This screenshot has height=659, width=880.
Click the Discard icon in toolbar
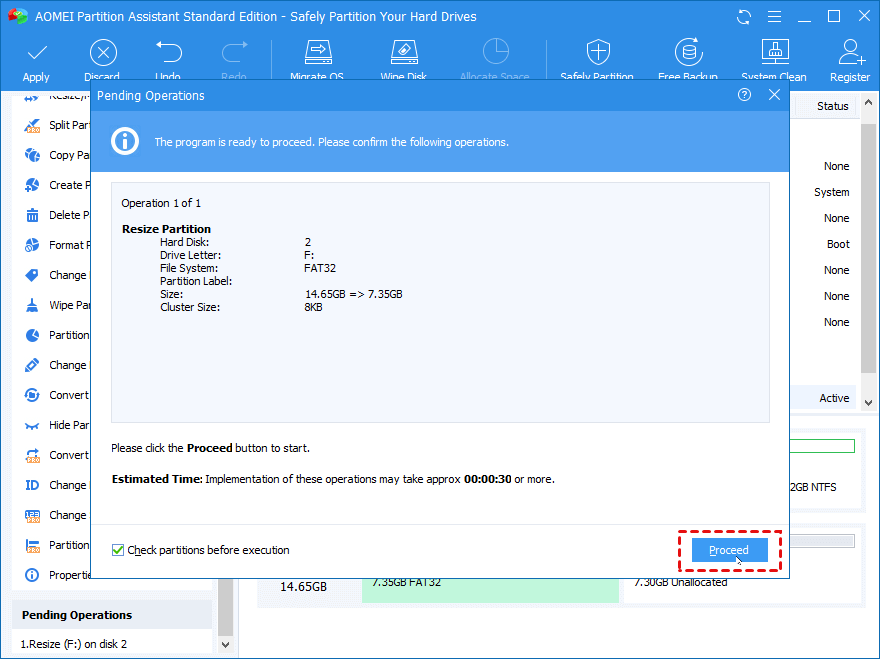tap(102, 53)
